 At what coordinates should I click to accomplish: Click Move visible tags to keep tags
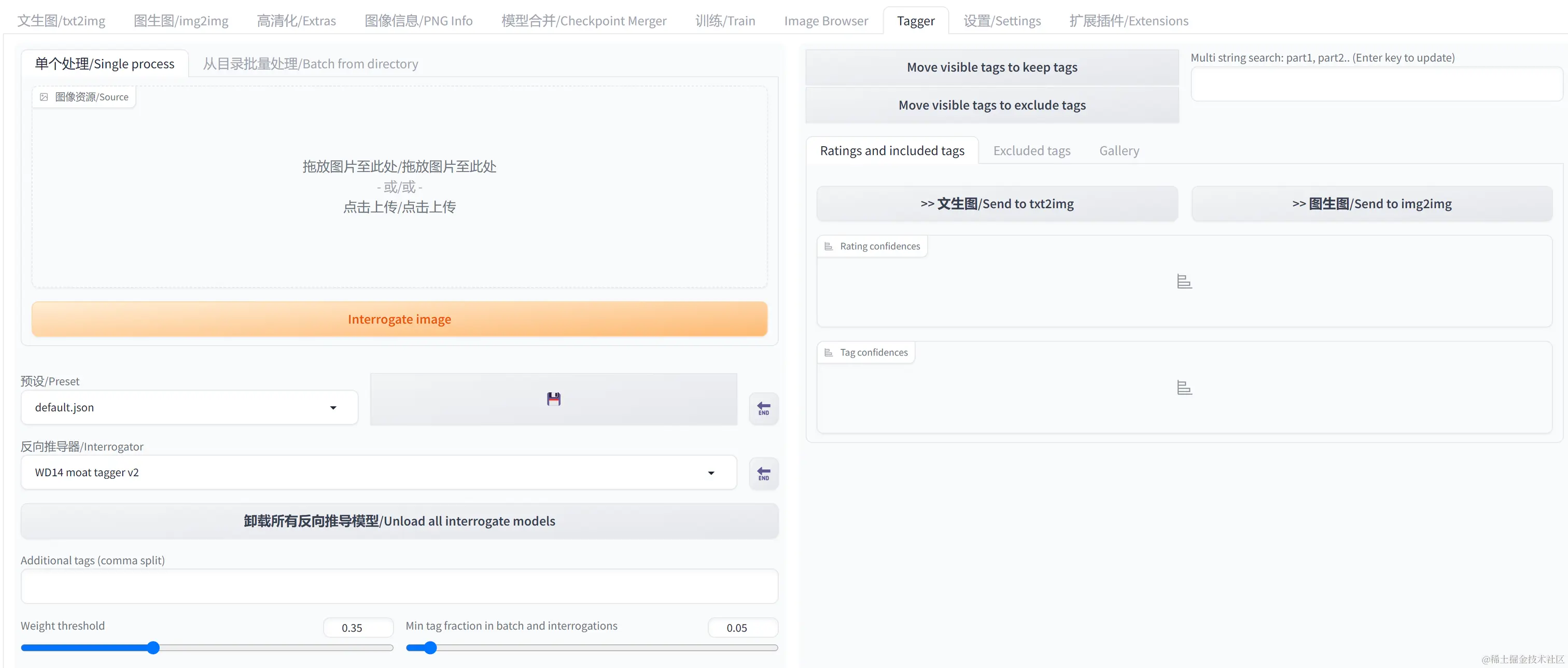tap(991, 67)
